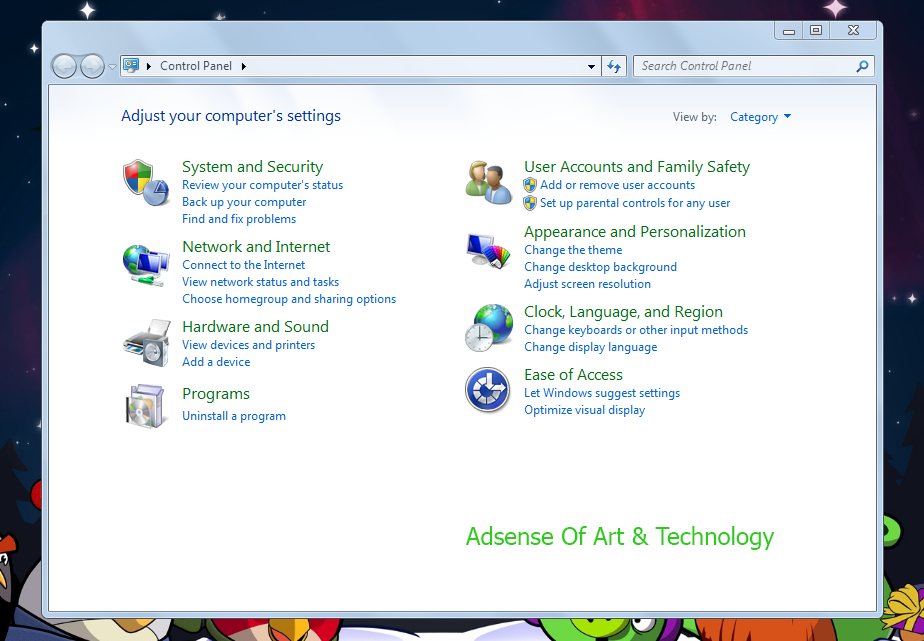Open the Ease of Access icon

coord(487,390)
